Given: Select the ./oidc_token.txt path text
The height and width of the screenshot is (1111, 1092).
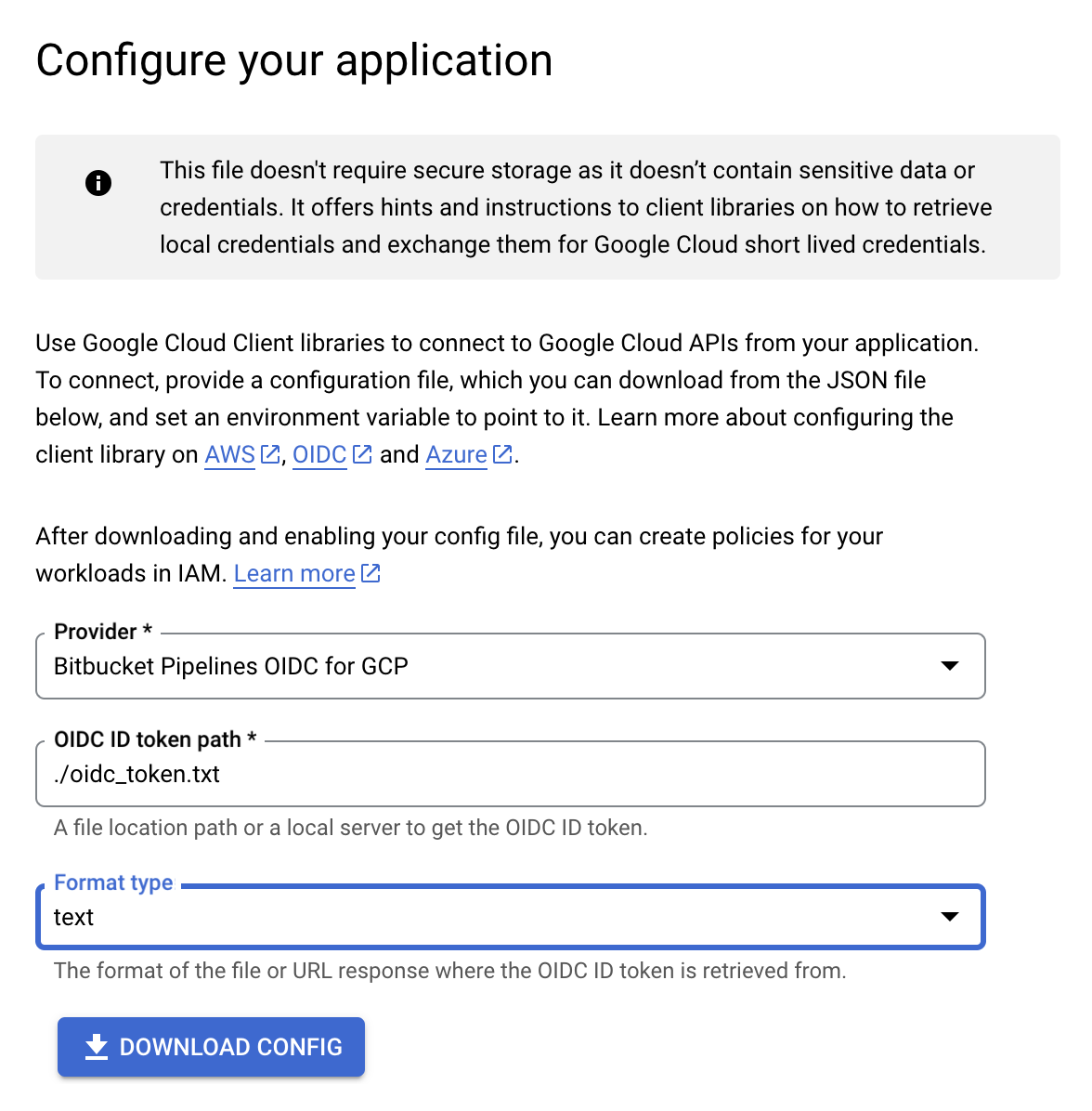Looking at the screenshot, I should coord(136,774).
